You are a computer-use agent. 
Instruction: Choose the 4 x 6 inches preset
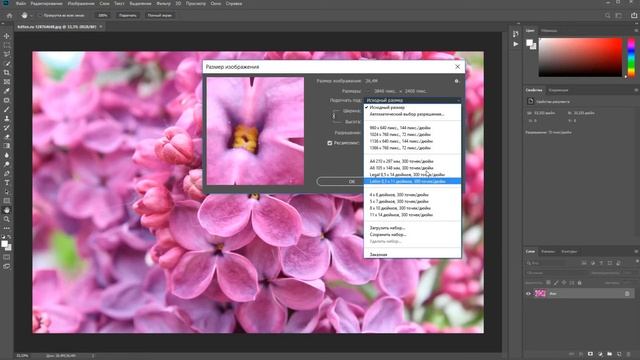pyautogui.click(x=412, y=195)
